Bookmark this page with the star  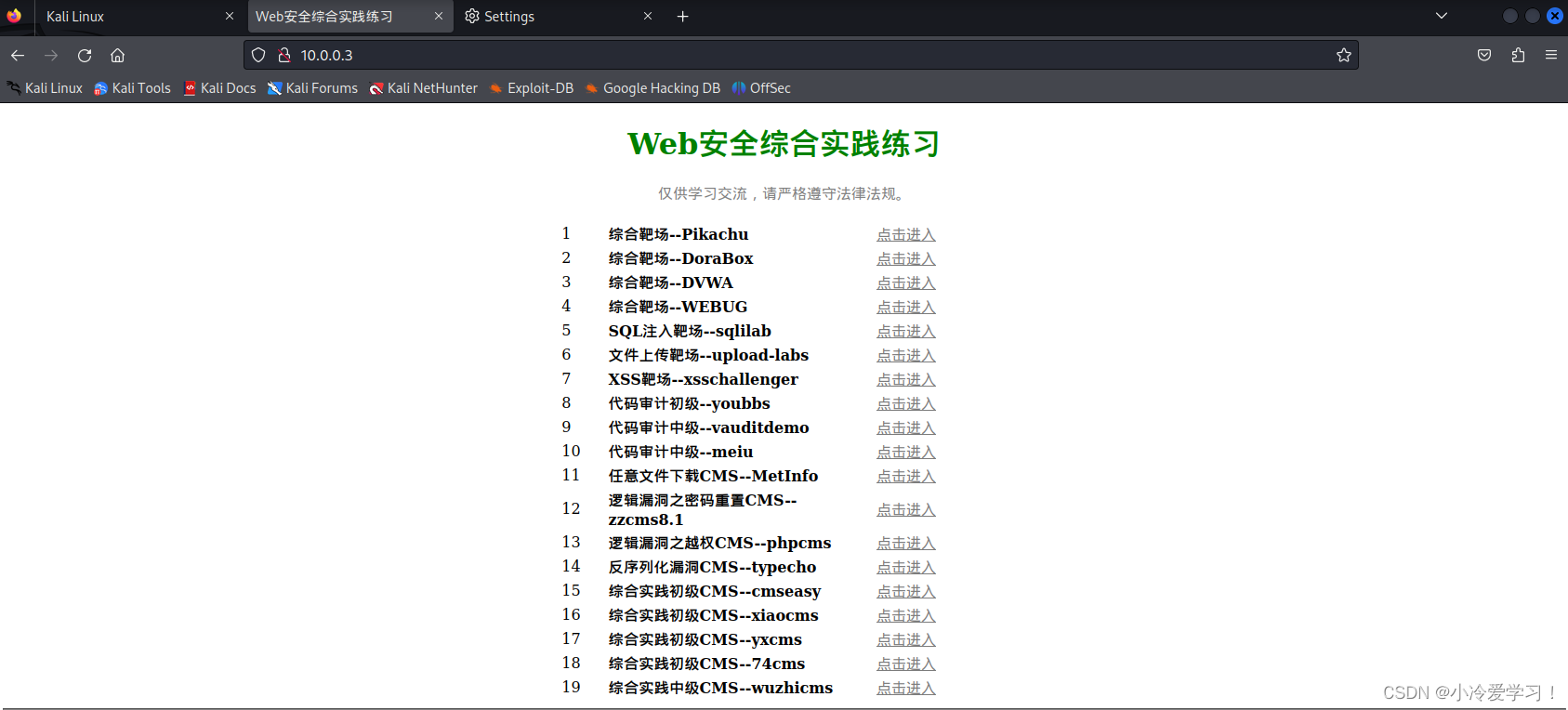[x=1343, y=55]
